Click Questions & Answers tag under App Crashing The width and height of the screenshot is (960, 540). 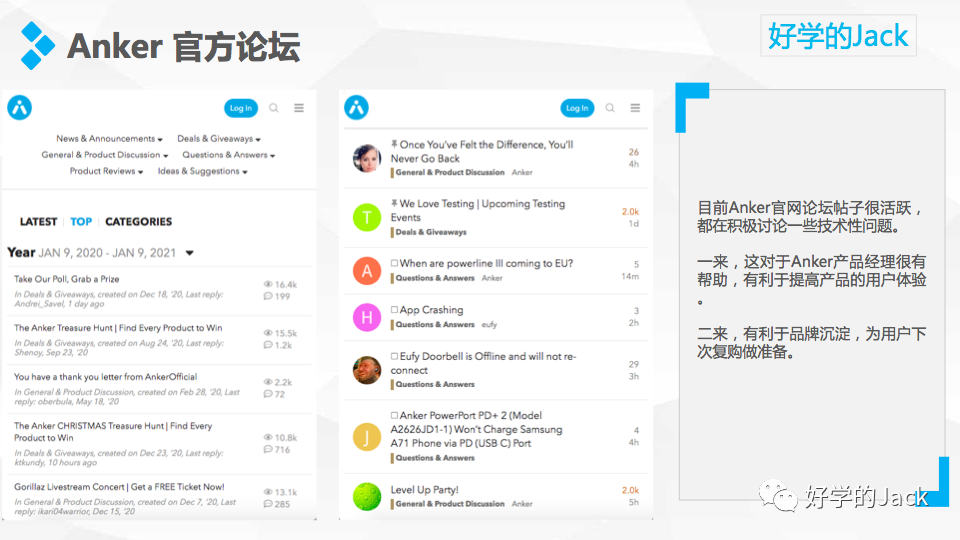click(x=433, y=324)
